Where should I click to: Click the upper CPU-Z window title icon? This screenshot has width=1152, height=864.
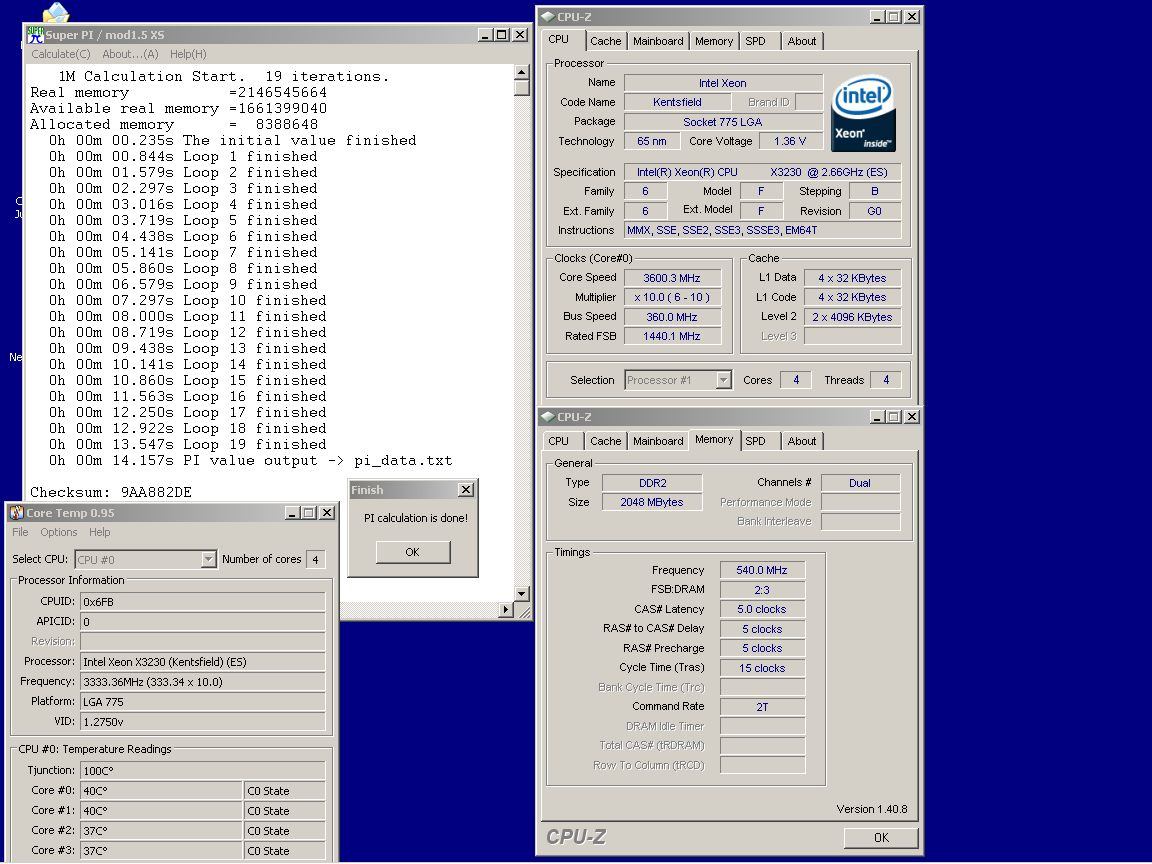(x=547, y=16)
